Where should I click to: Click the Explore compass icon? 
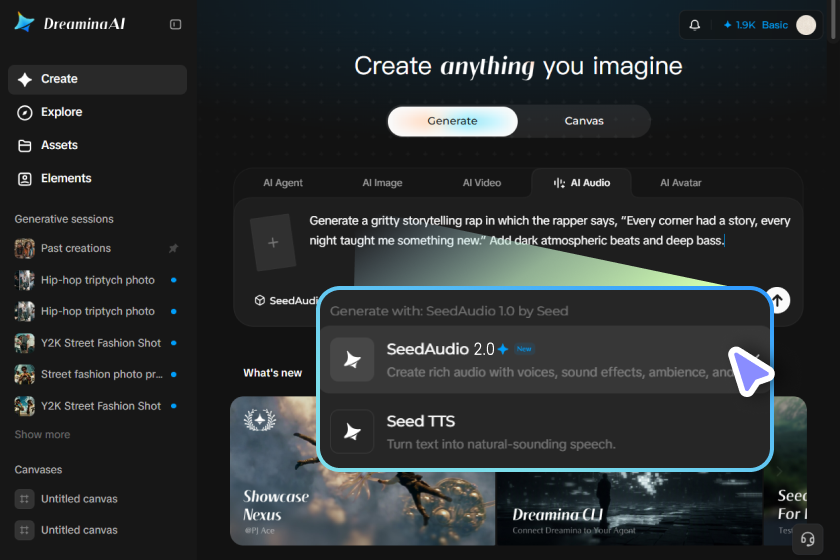(25, 113)
